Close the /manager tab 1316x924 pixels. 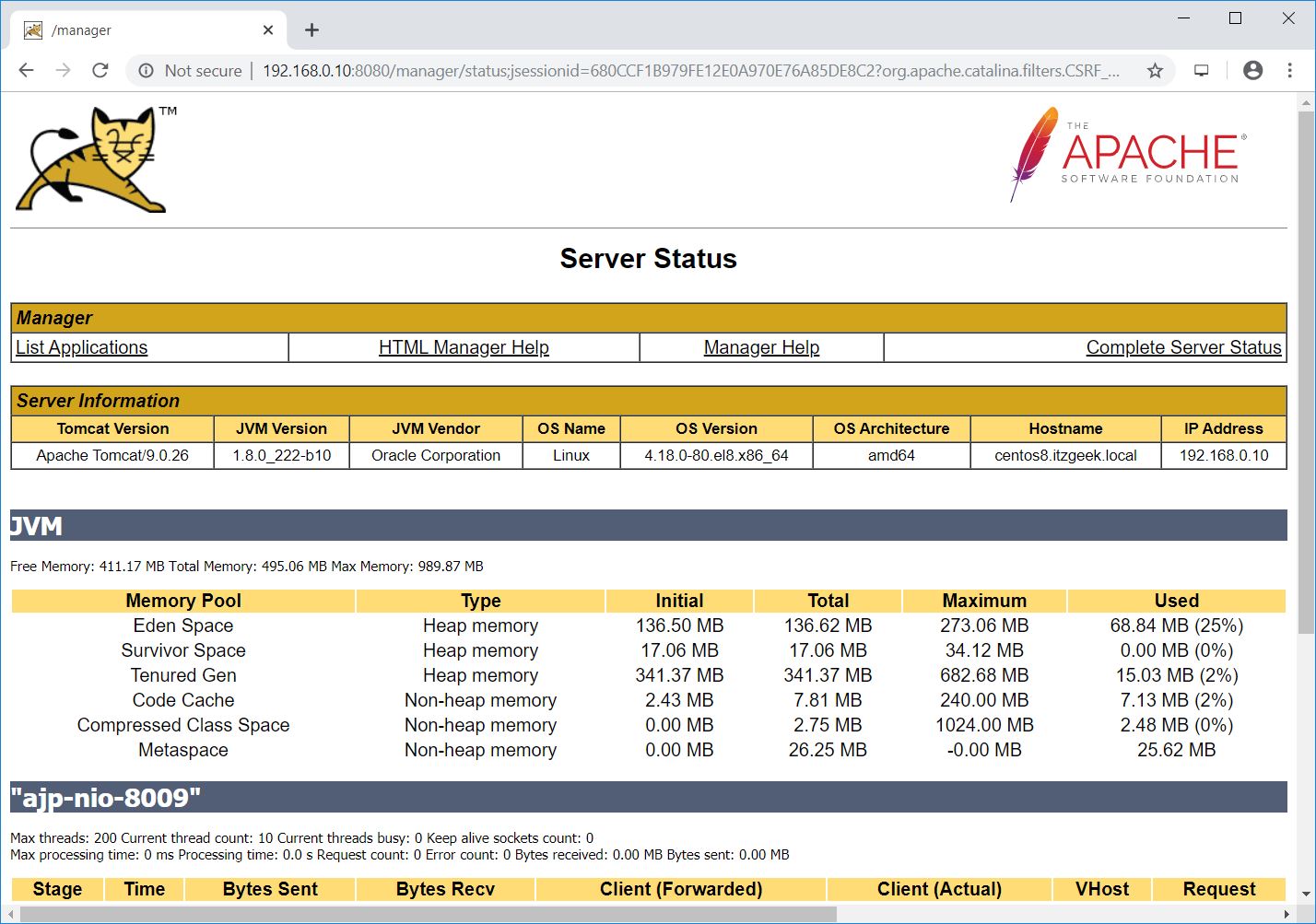[268, 30]
